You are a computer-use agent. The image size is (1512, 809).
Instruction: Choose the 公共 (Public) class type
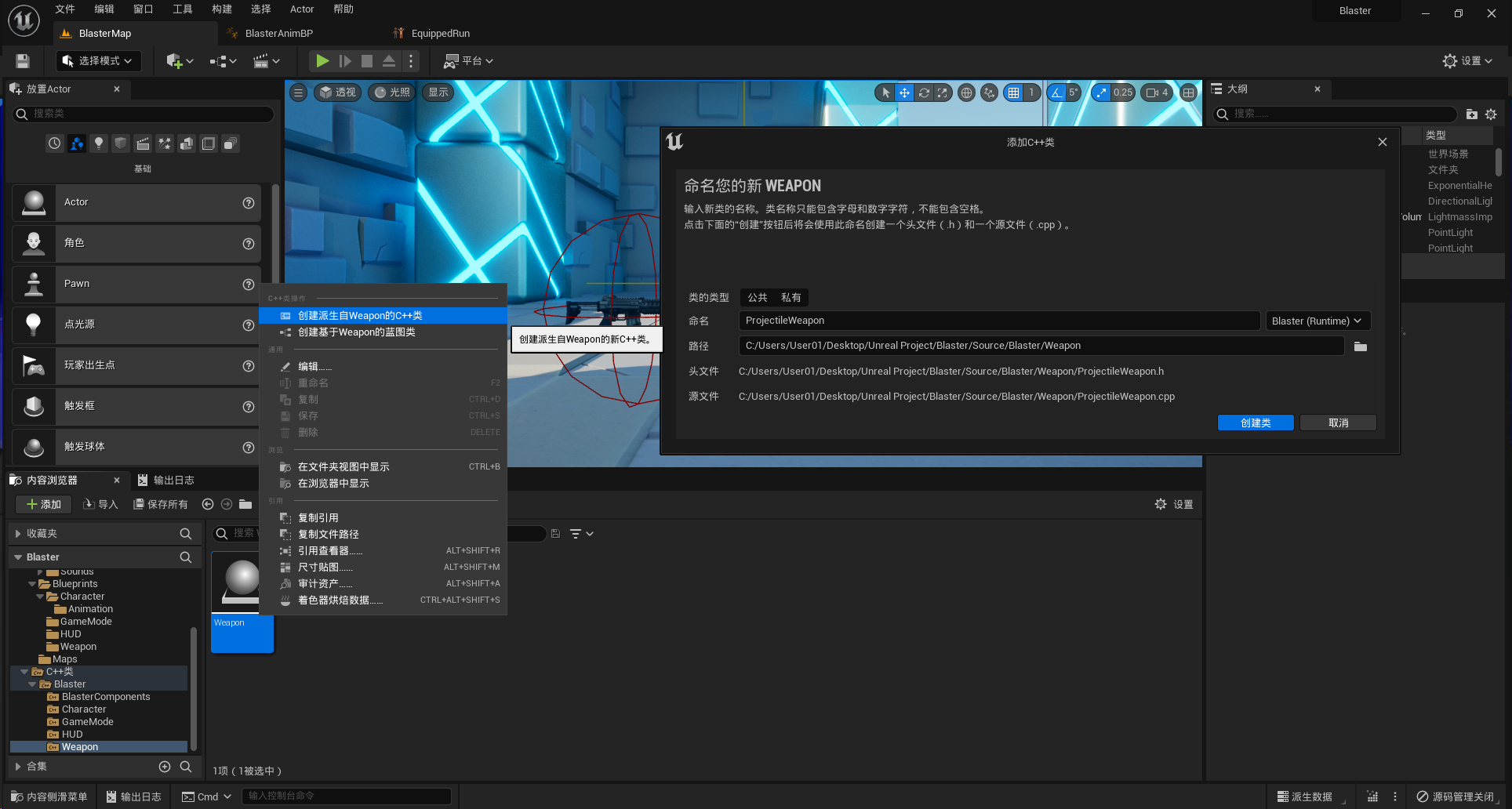(x=758, y=298)
